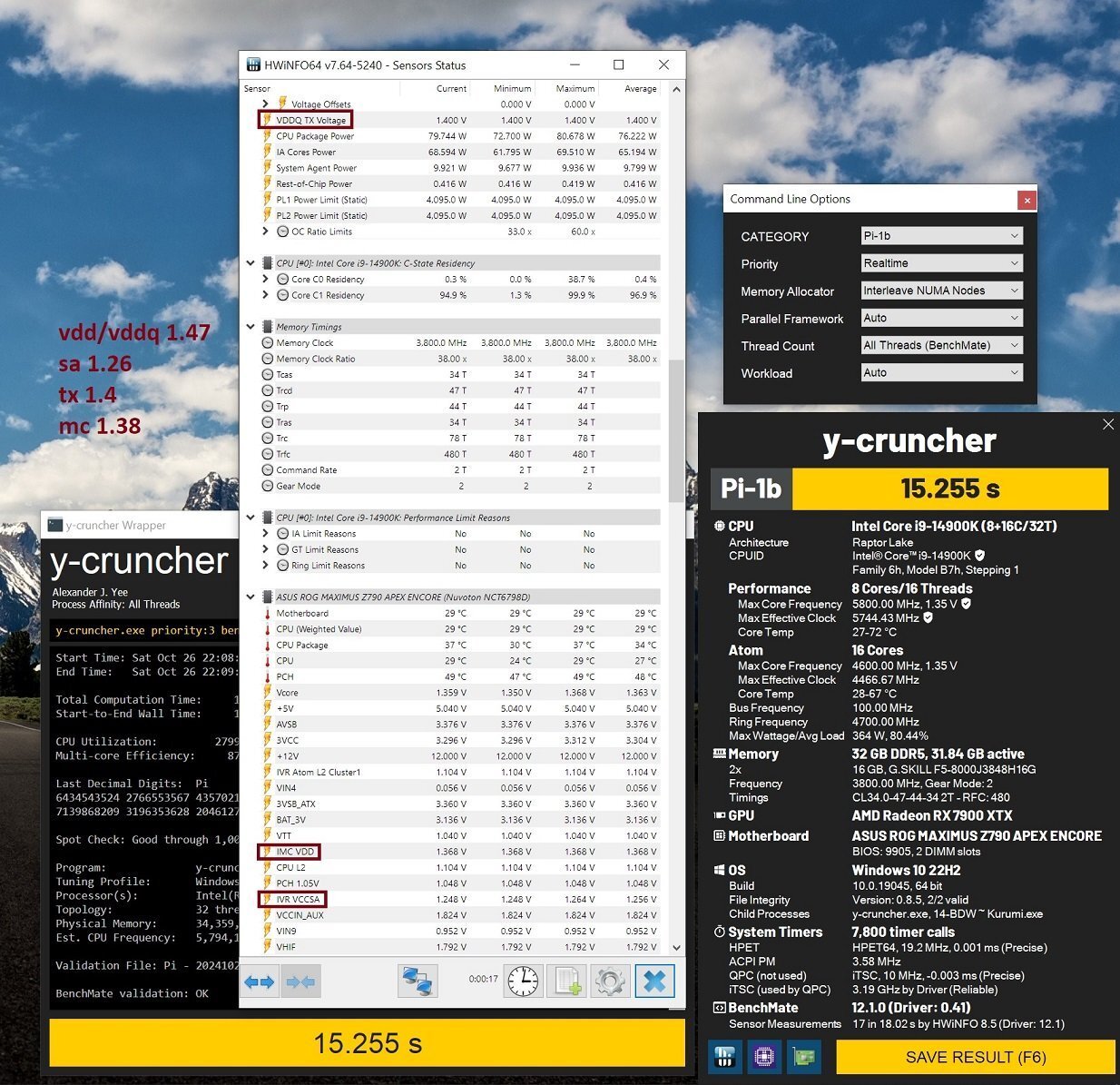Screen dimensions: 1120x1085
Task: Open the Memory Allocator dropdown
Action: 941,291
